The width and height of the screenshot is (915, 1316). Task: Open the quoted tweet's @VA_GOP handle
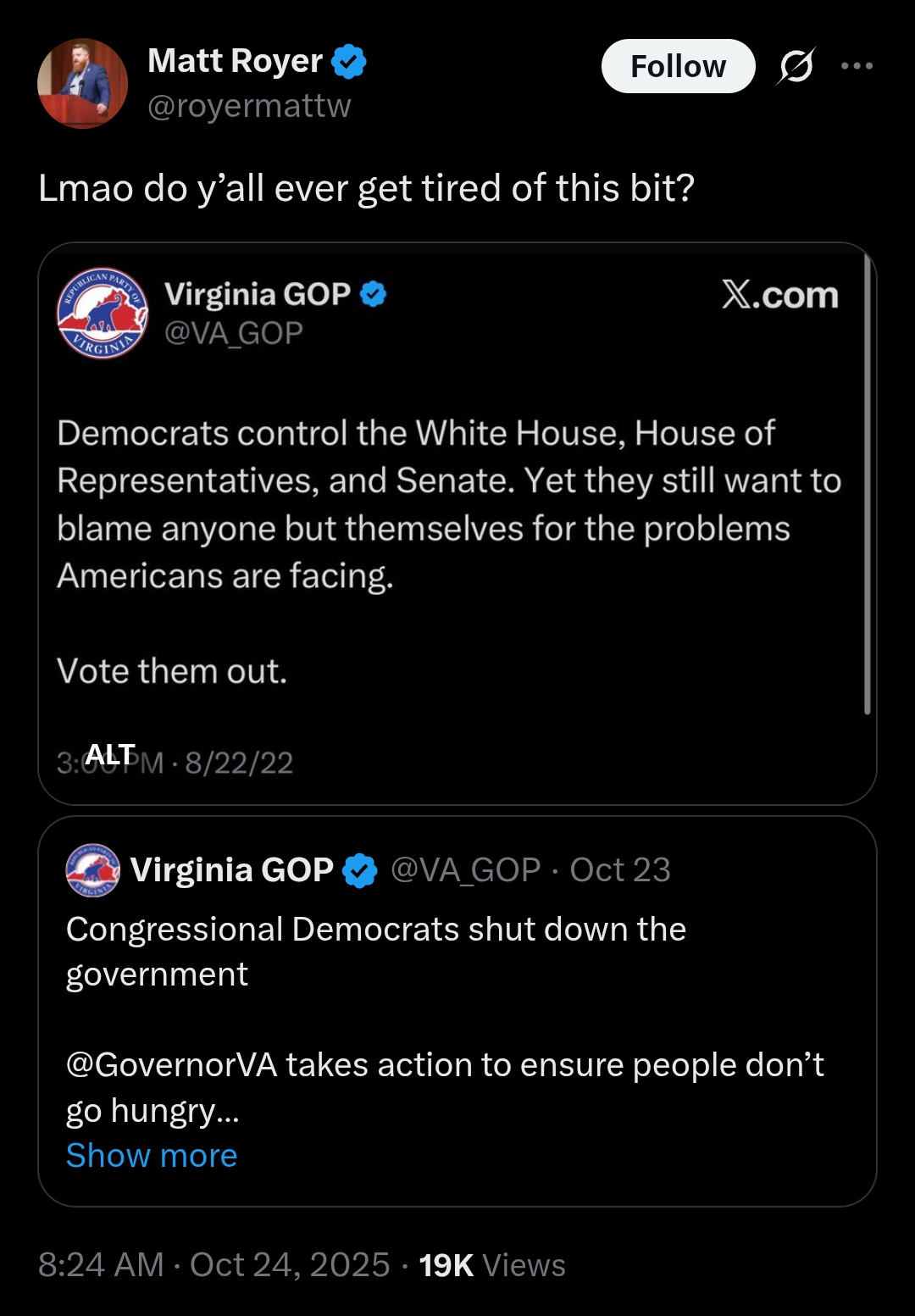pos(465,870)
